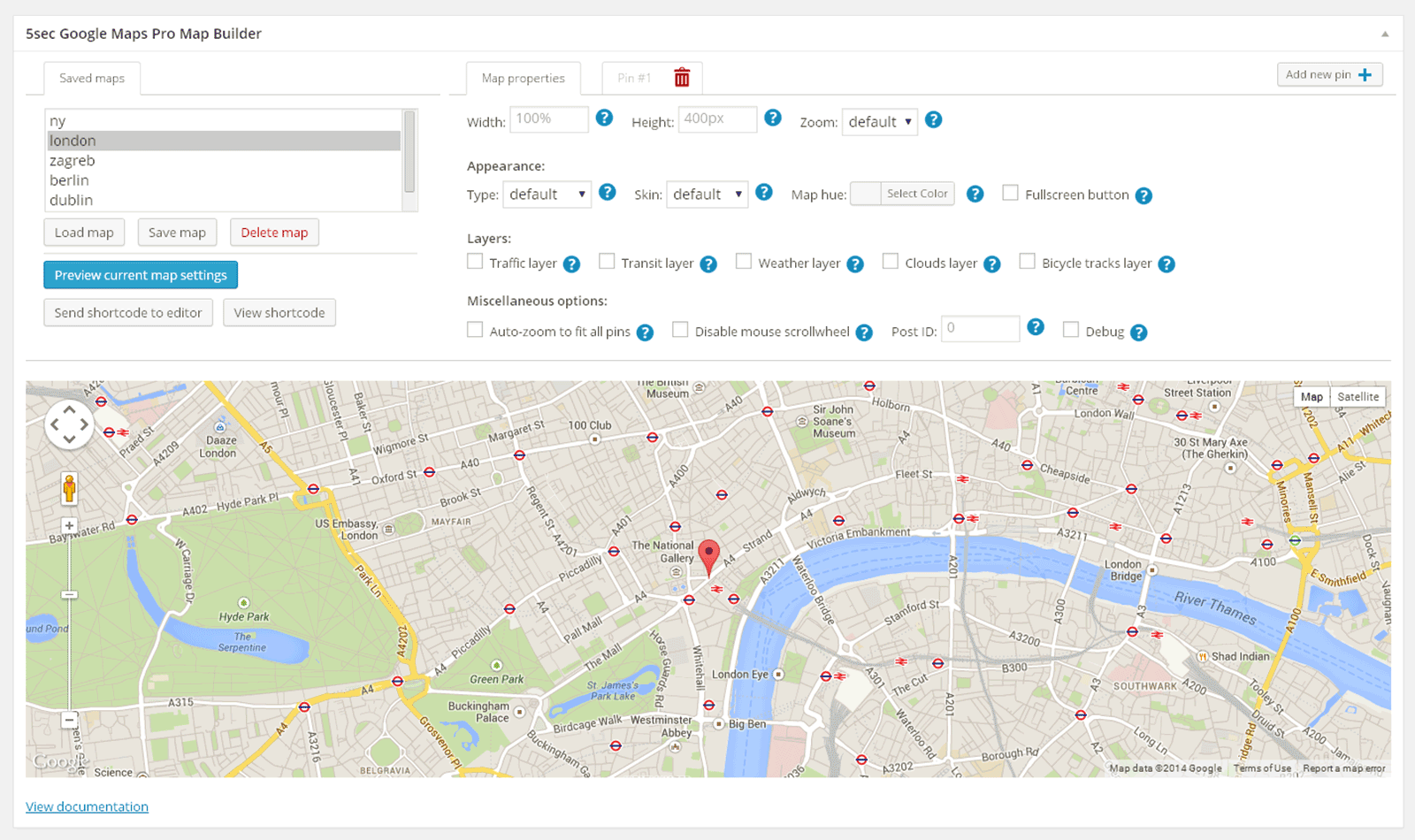Click the map pan compass control

[68, 424]
